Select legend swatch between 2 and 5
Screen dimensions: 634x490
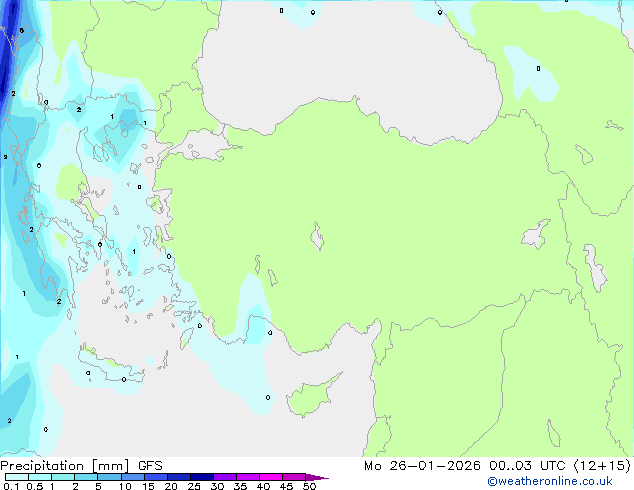tap(86, 477)
